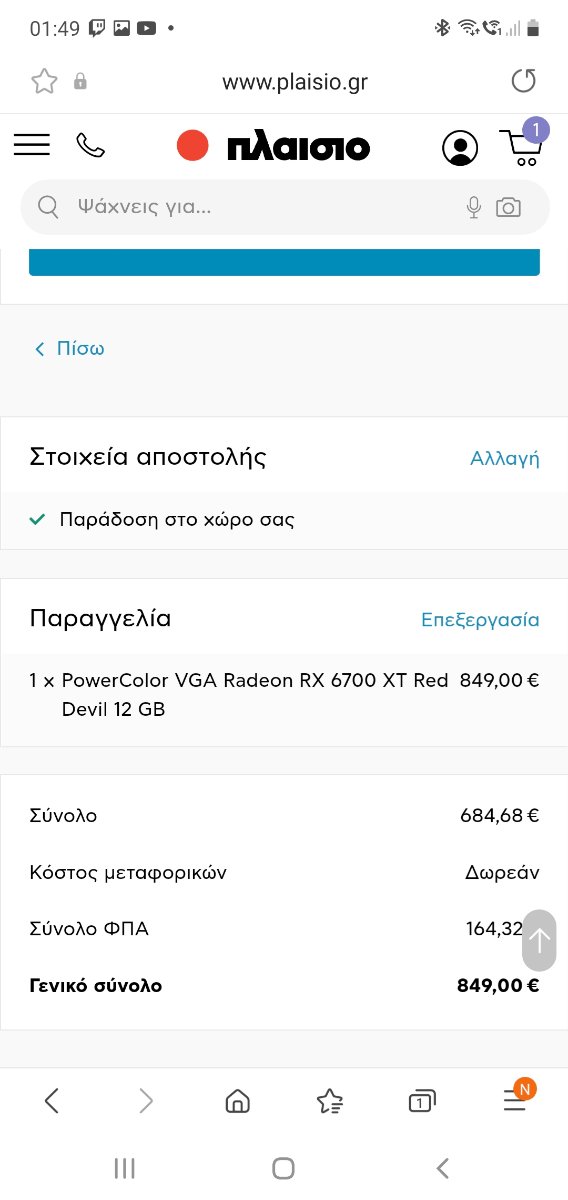Focus the Ψάχνεις για search field
The image size is (568, 1200).
click(x=265, y=207)
